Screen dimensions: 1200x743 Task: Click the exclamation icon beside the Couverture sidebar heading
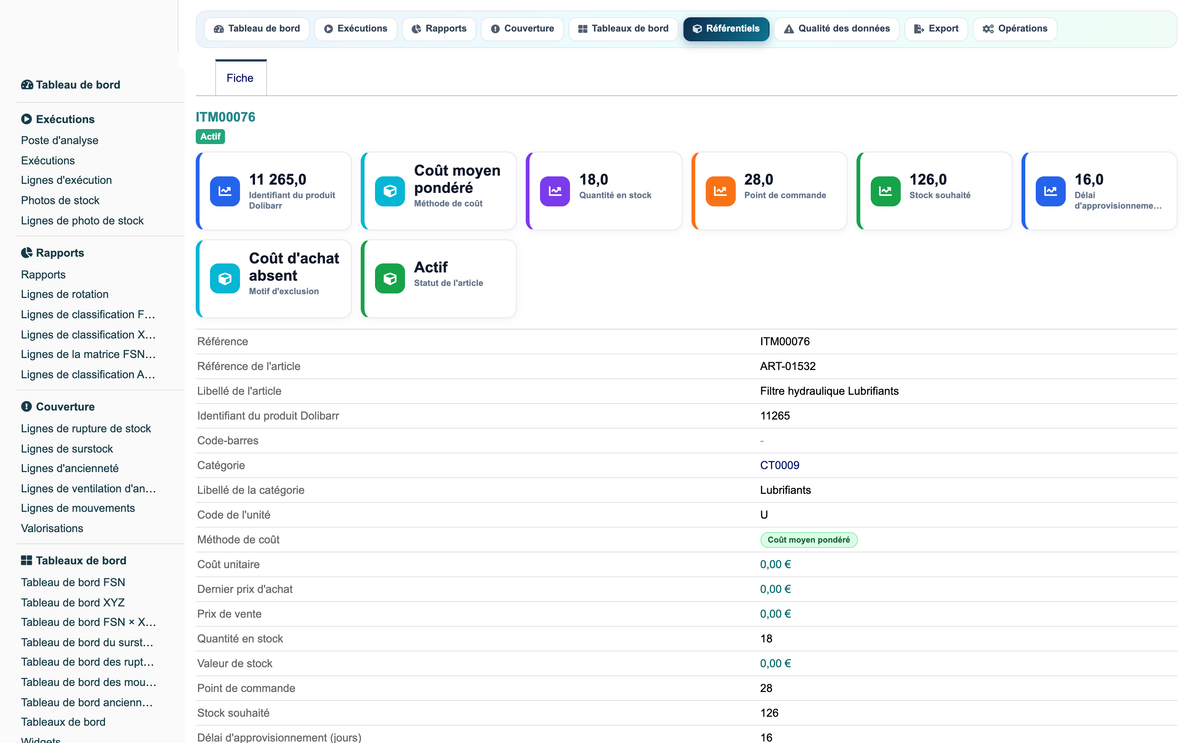point(27,407)
